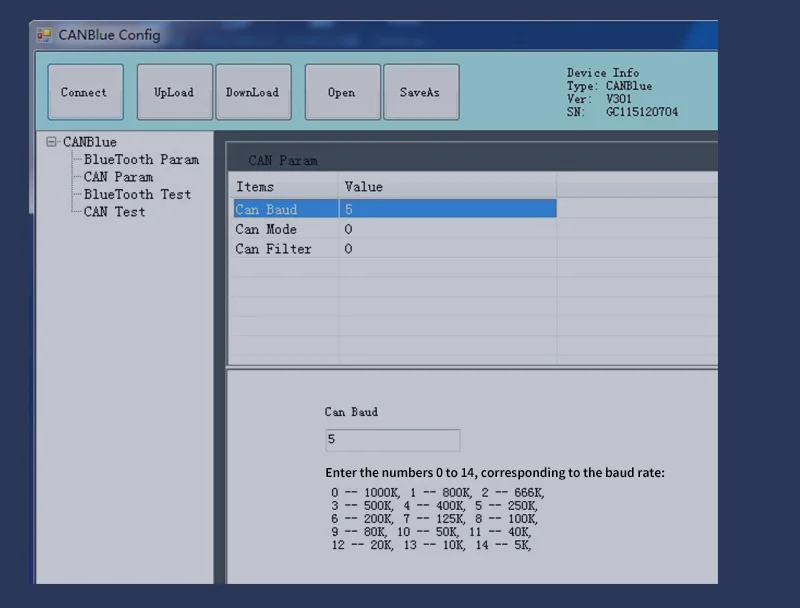Click the UpLoad button
Viewport: 800px width, 608px height.
point(174,92)
